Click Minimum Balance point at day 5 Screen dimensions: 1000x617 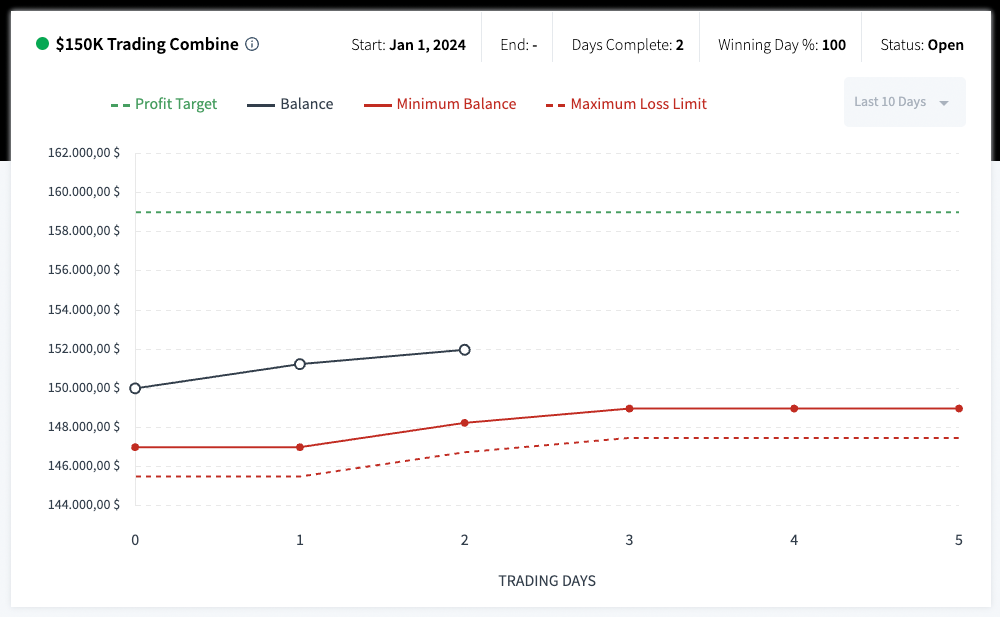[x=958, y=408]
